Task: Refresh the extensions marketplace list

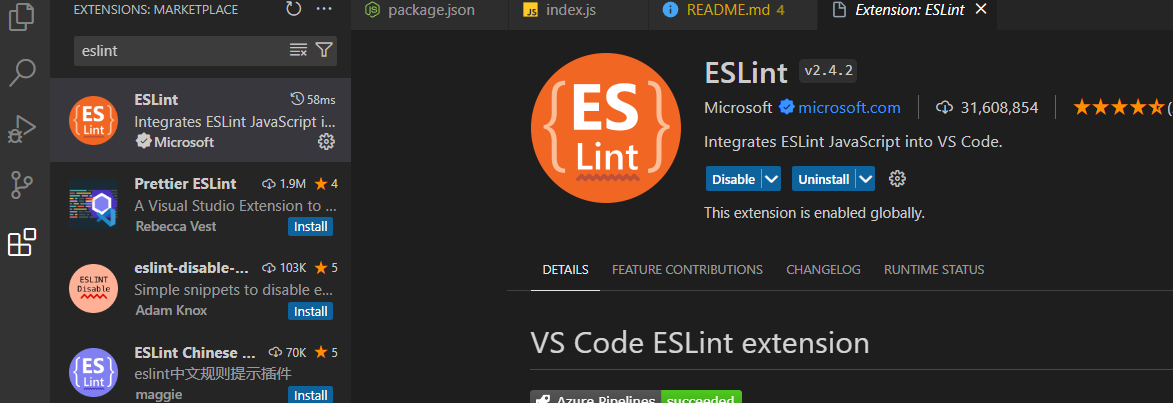Action: pyautogui.click(x=294, y=9)
